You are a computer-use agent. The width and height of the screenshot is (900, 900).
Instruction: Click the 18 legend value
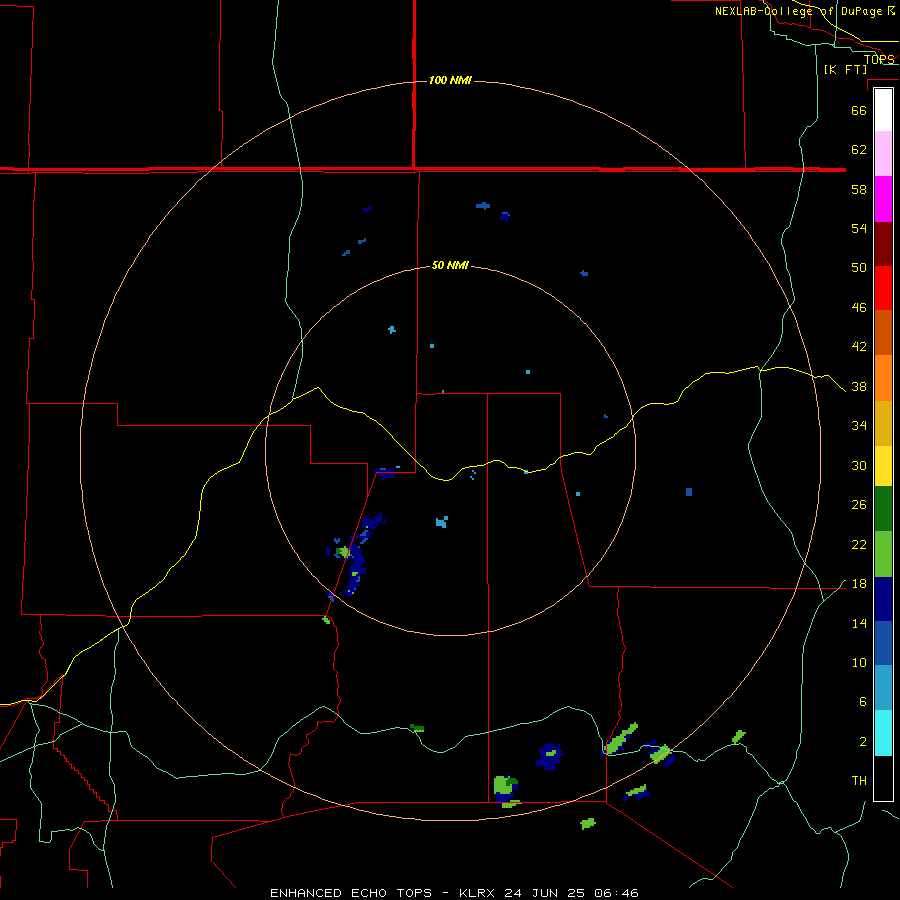click(x=859, y=584)
